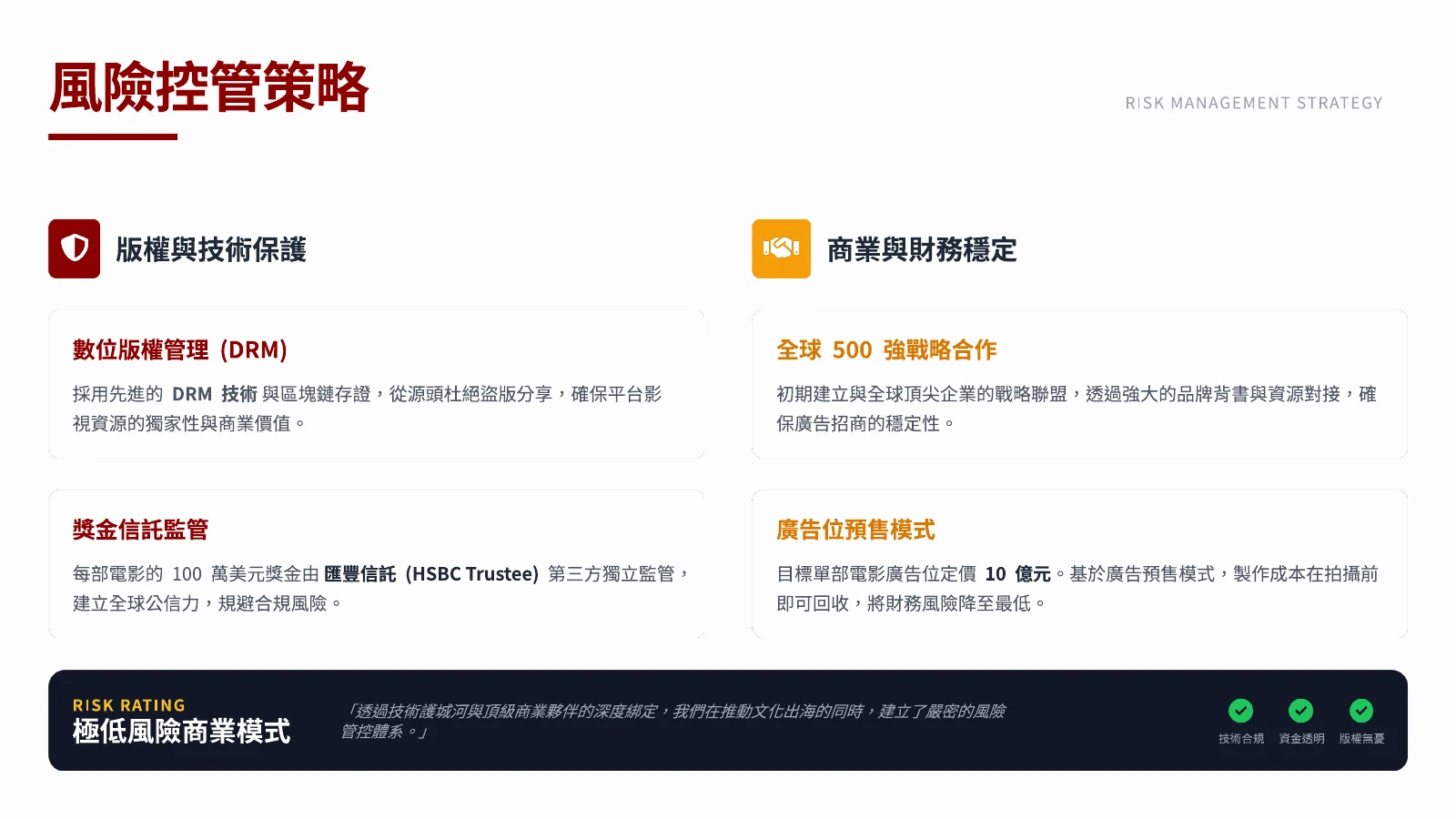Click the 極低風險商業模式 heading
This screenshot has height=819, width=1456.
[x=182, y=731]
